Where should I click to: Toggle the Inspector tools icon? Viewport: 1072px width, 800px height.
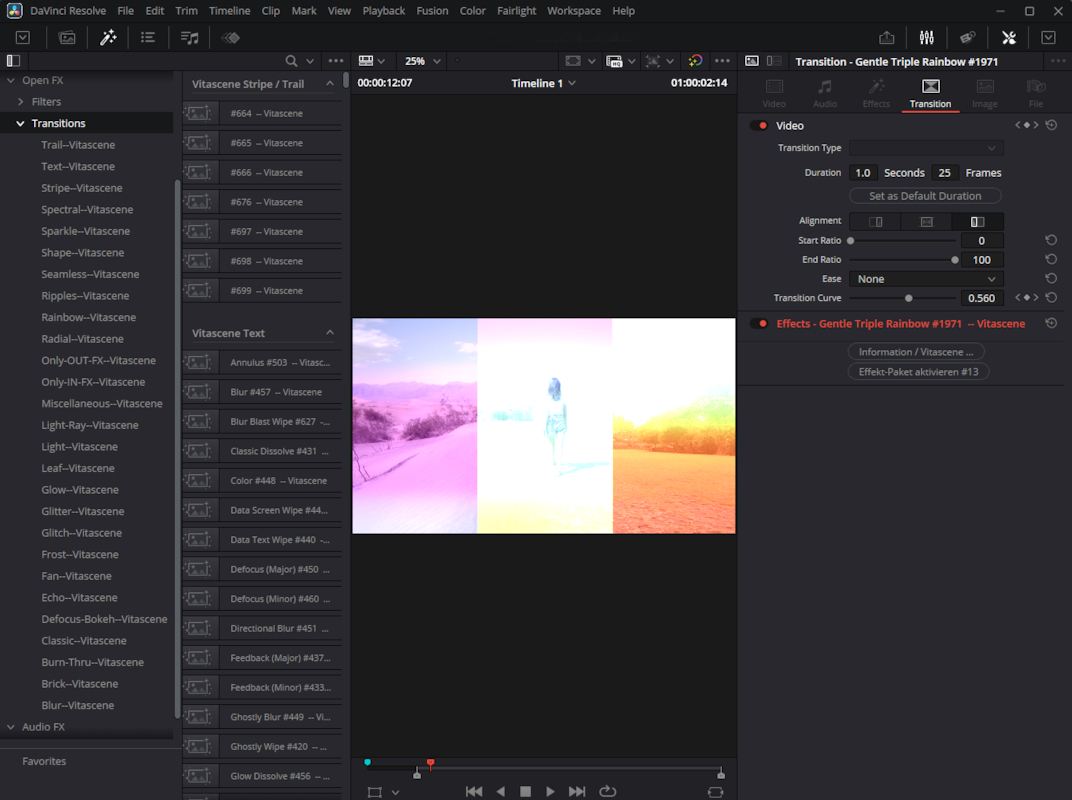click(1008, 37)
